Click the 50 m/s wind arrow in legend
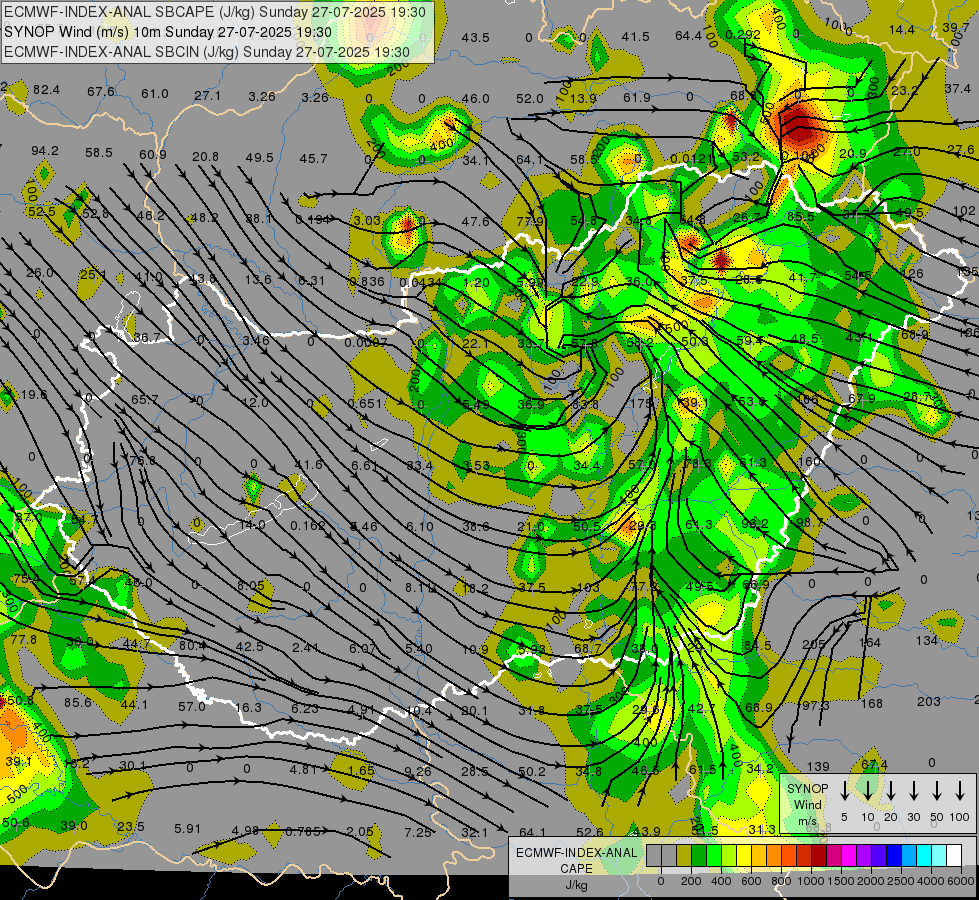 point(937,791)
